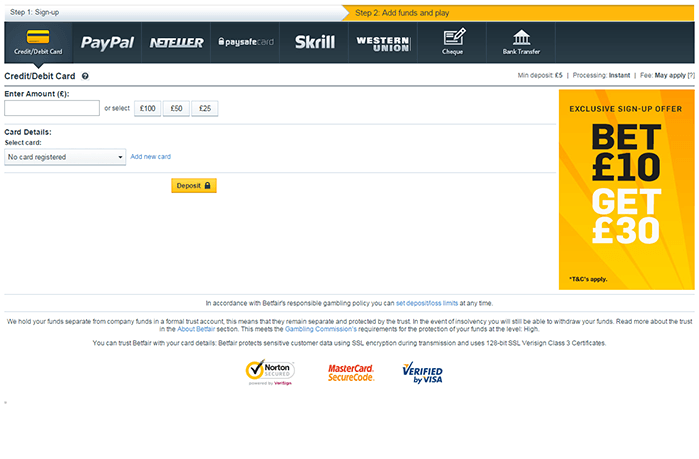
Task: Choose Western Union payment option
Action: (x=383, y=42)
